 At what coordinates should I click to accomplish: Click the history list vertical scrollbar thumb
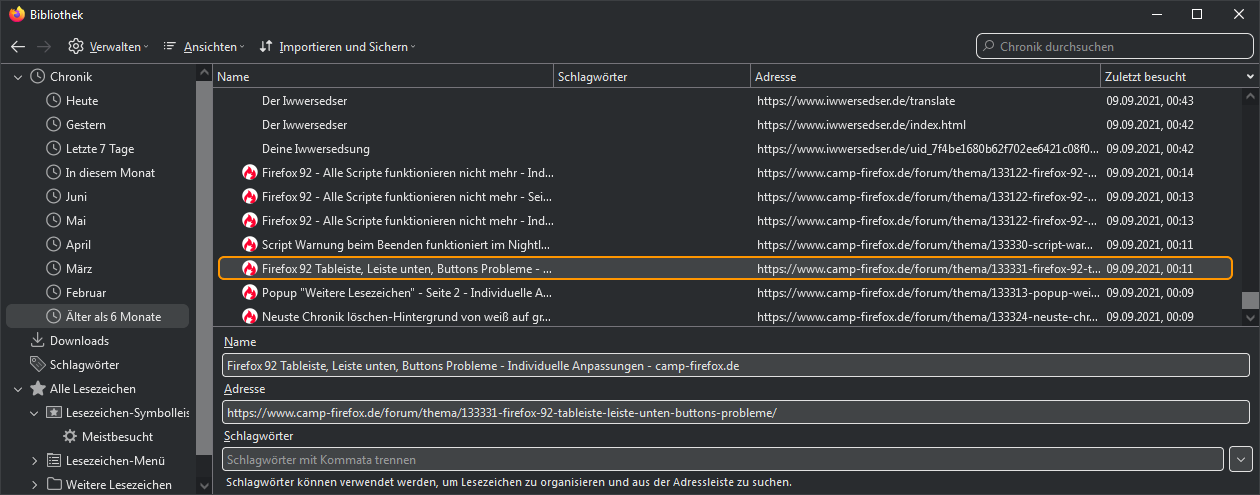click(x=1250, y=300)
